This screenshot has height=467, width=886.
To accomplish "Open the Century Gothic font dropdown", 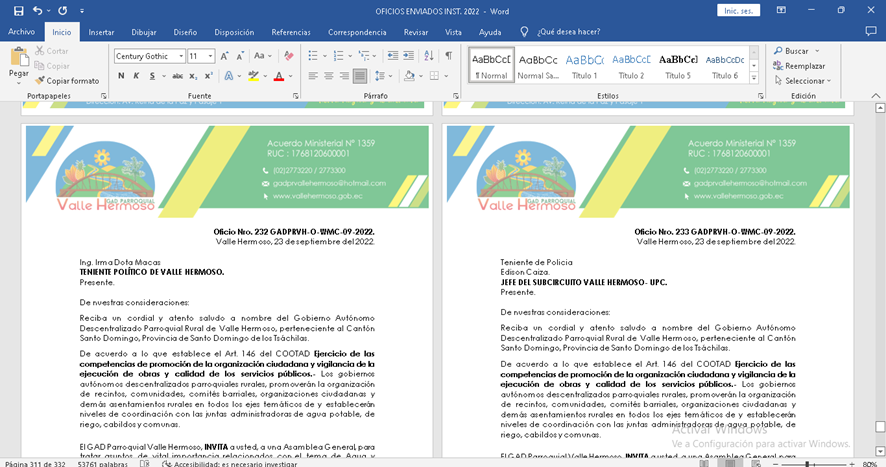I will 181,56.
